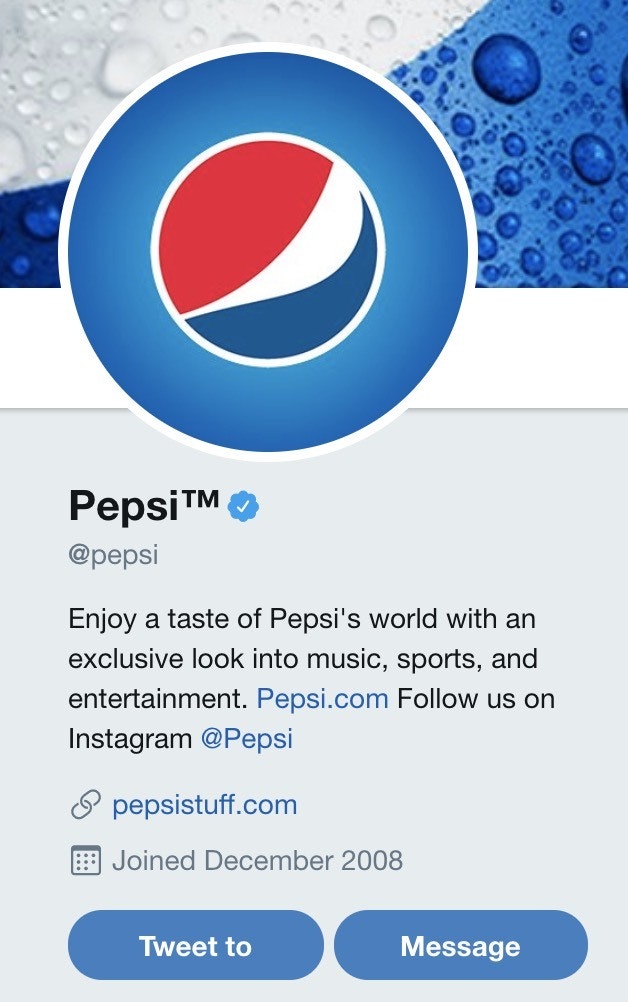This screenshot has height=1002, width=628.
Task: Click the calendar icon next to join date
Action: (86, 860)
